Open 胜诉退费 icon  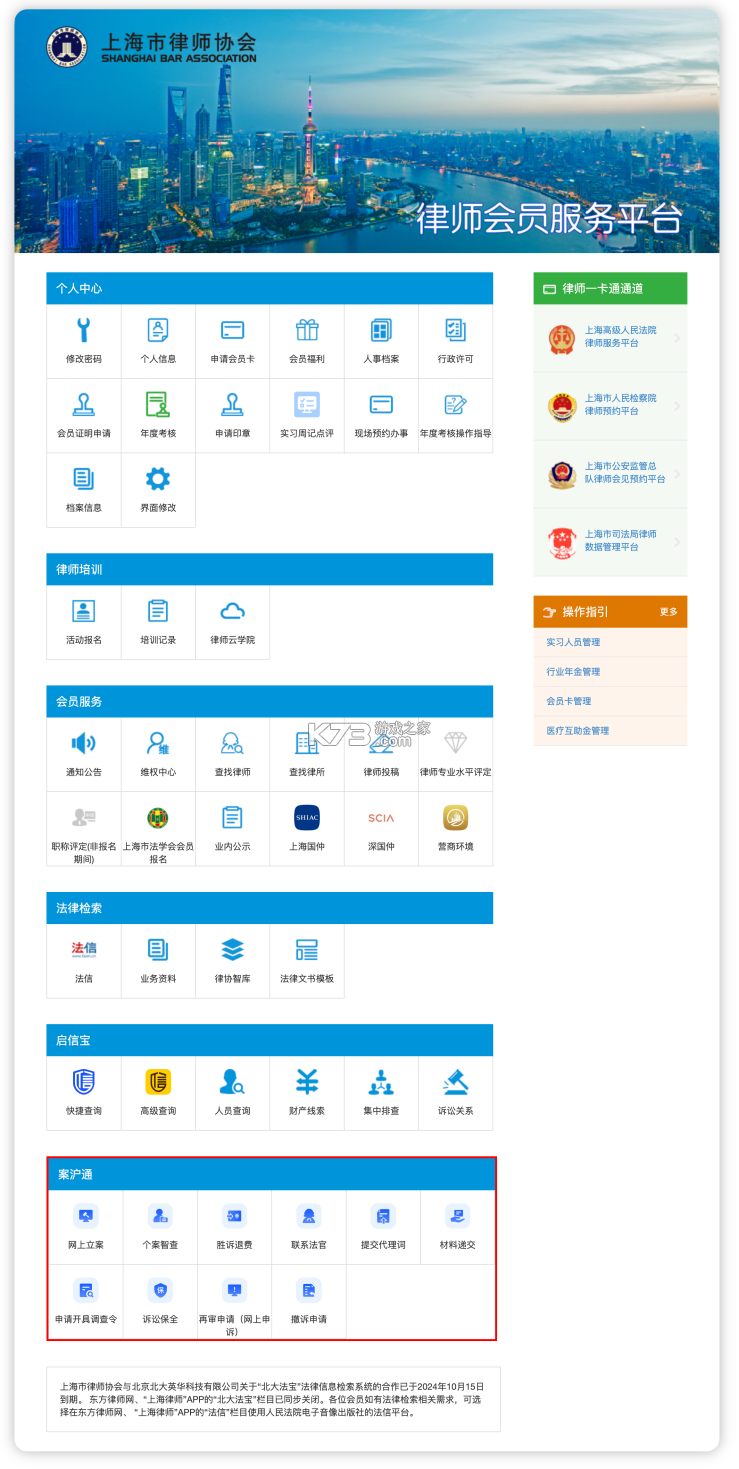click(x=234, y=1216)
